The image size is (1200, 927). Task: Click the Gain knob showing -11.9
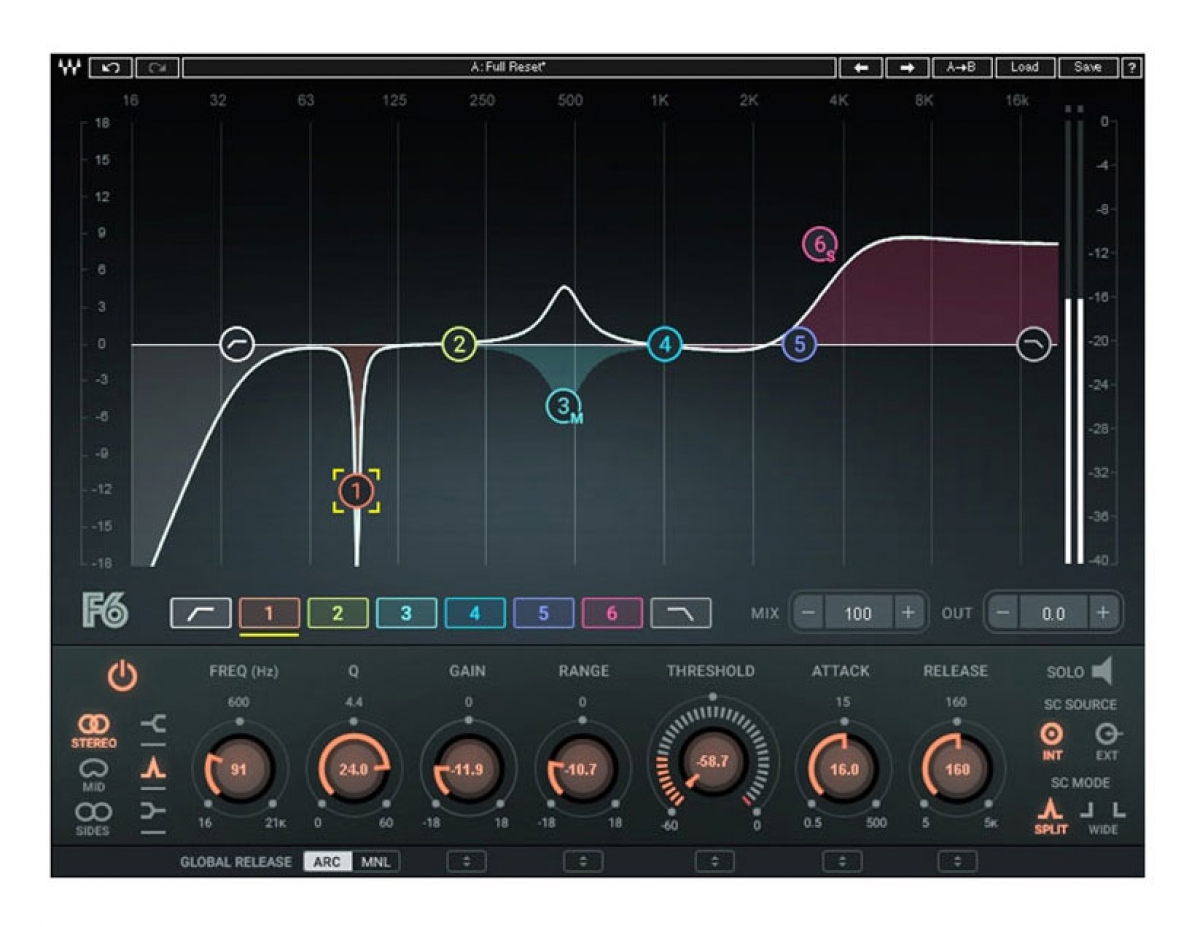pos(467,770)
